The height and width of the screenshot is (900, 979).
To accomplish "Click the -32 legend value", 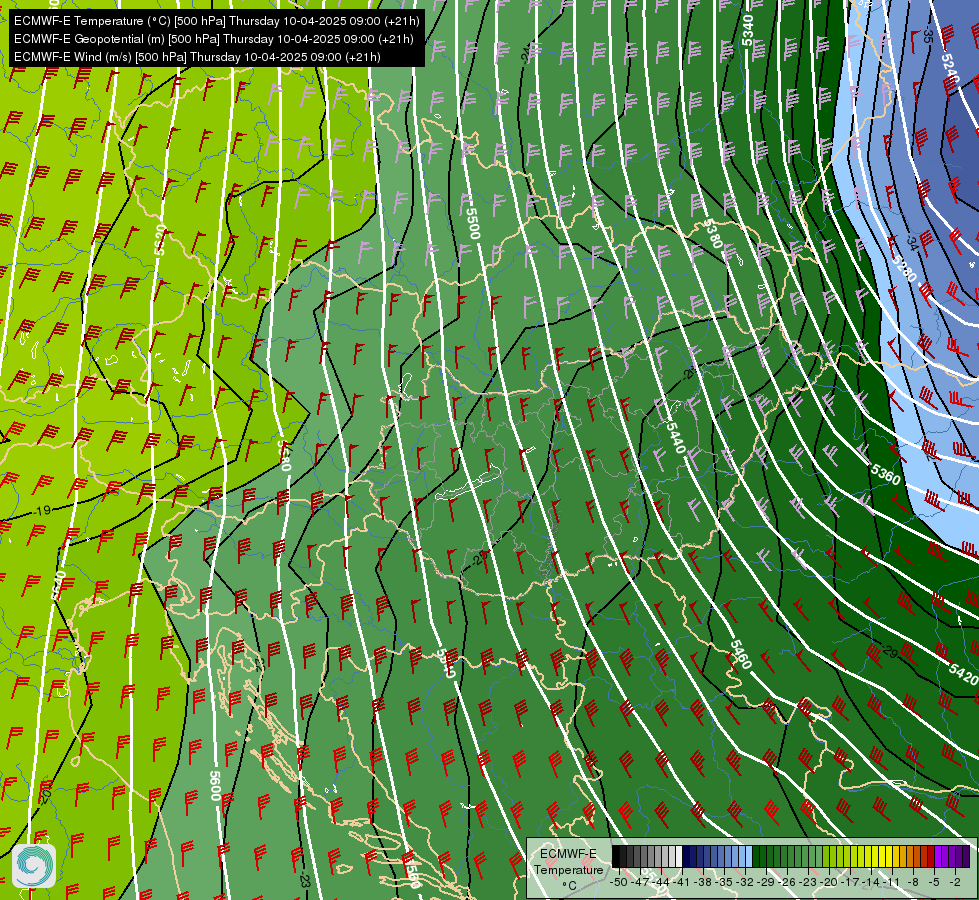I will [747, 882].
